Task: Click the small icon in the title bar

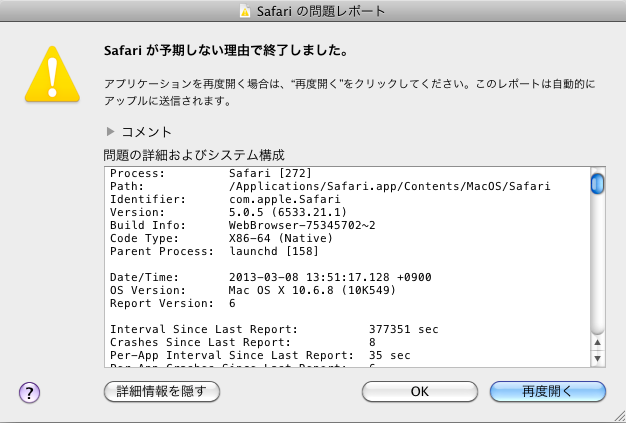Action: tap(245, 11)
